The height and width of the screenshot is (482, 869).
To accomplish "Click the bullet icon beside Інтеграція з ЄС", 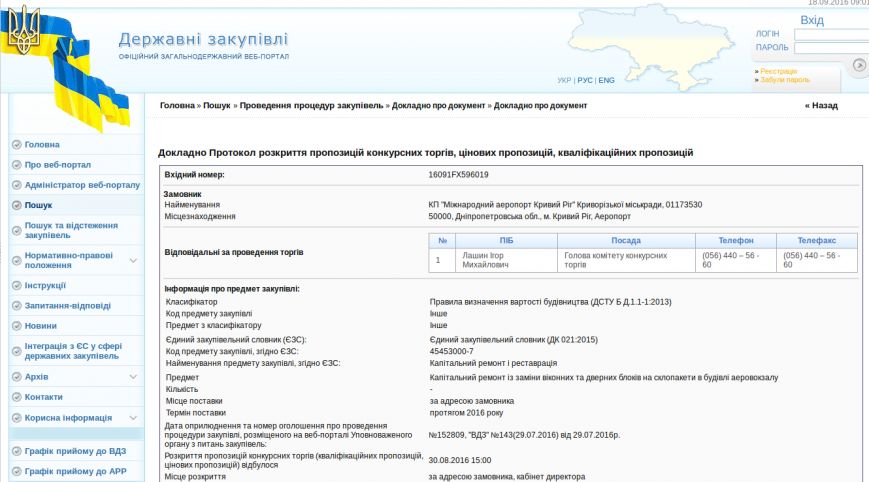I will [x=17, y=351].
